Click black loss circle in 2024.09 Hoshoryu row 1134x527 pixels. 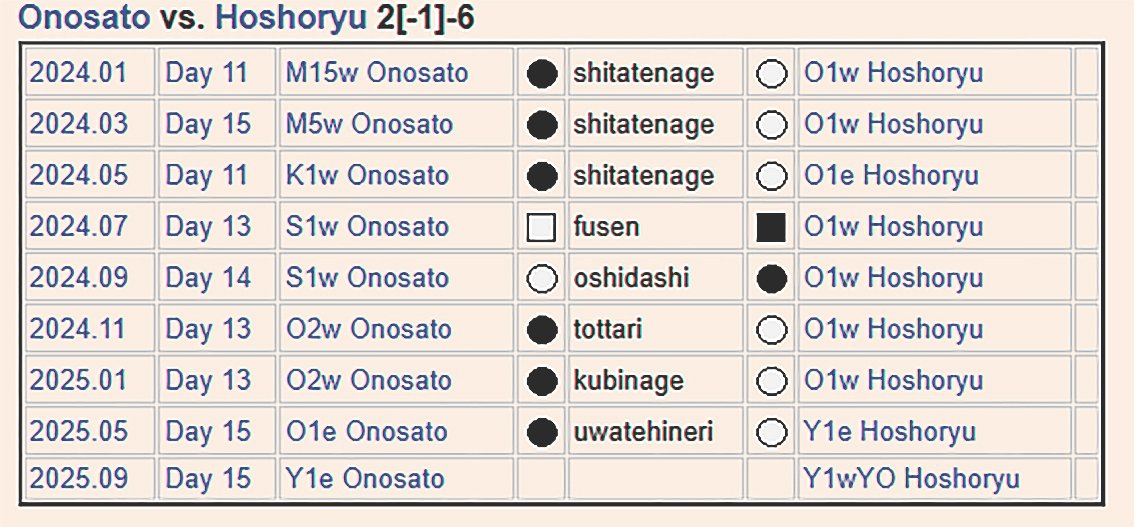(771, 279)
